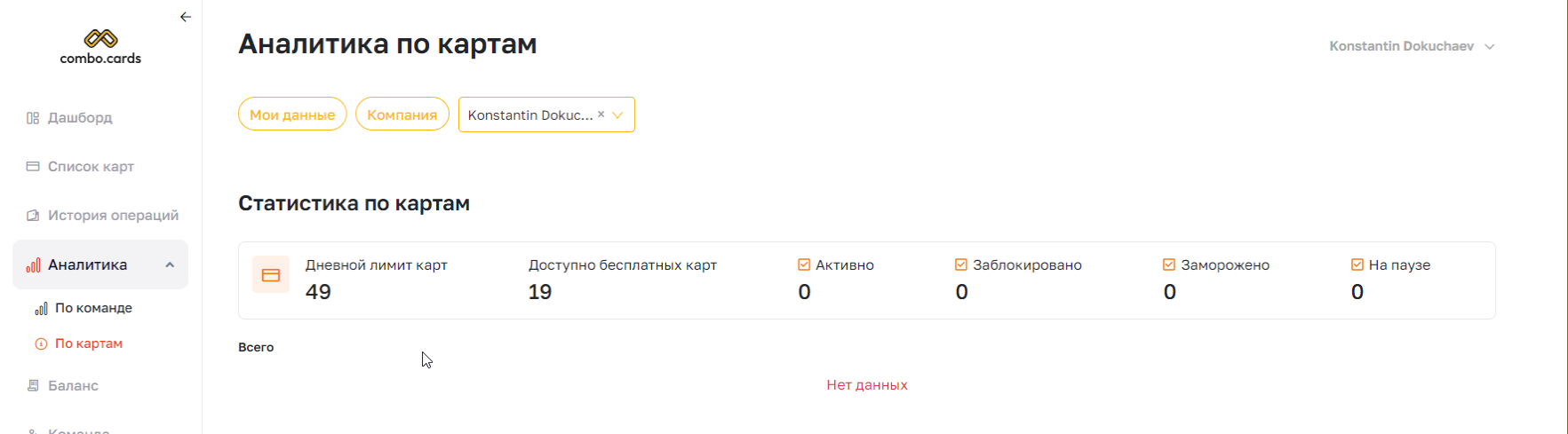1568x434 pixels.
Task: Toggle the Активно checkbox
Action: 804,264
